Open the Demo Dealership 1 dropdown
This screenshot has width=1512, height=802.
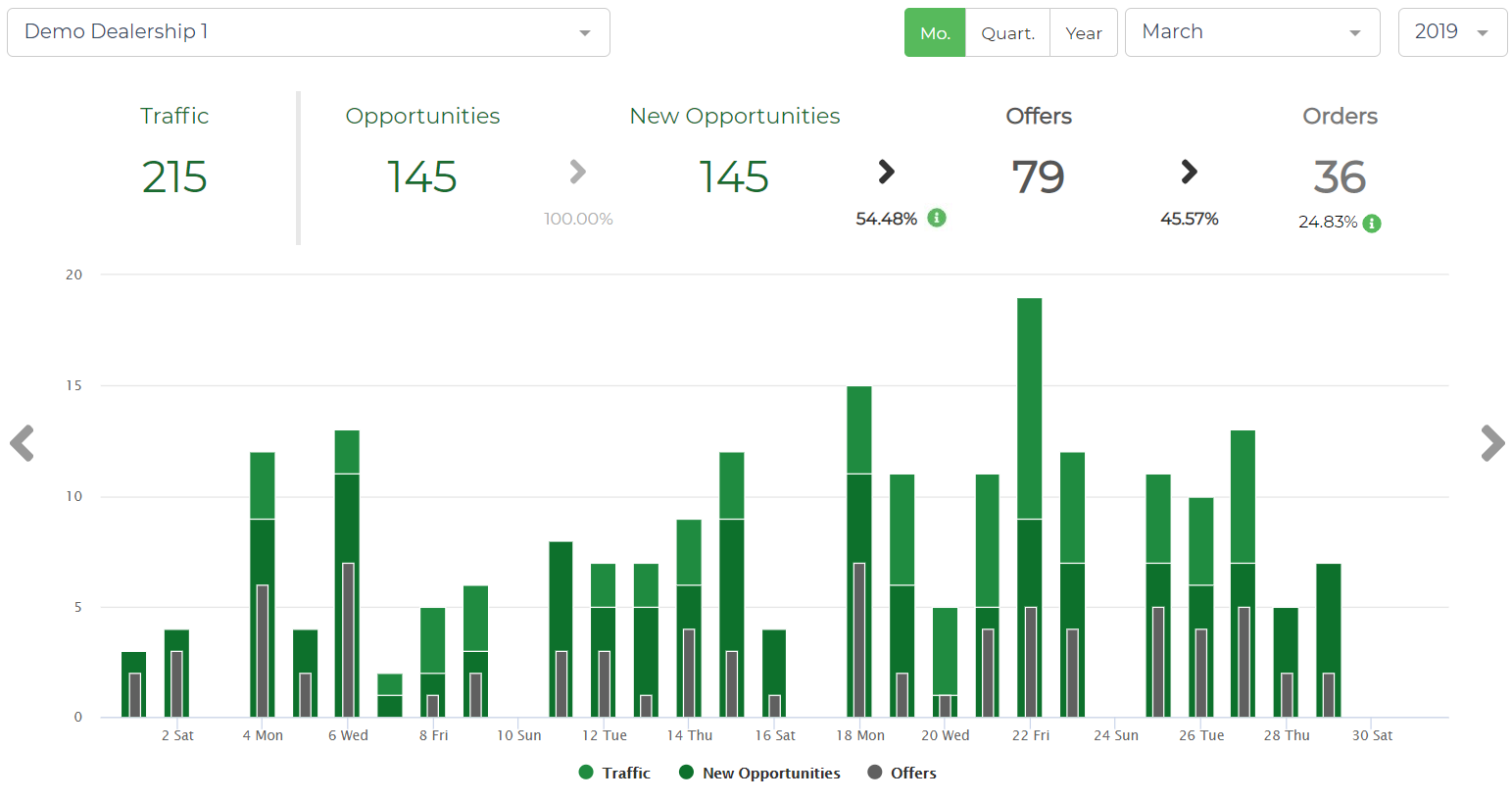(x=308, y=32)
